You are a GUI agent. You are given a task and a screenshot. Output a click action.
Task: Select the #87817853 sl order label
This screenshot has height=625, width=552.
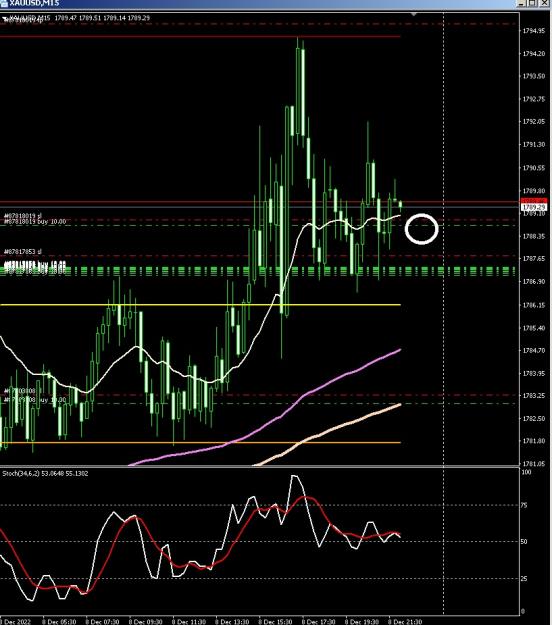click(23, 252)
